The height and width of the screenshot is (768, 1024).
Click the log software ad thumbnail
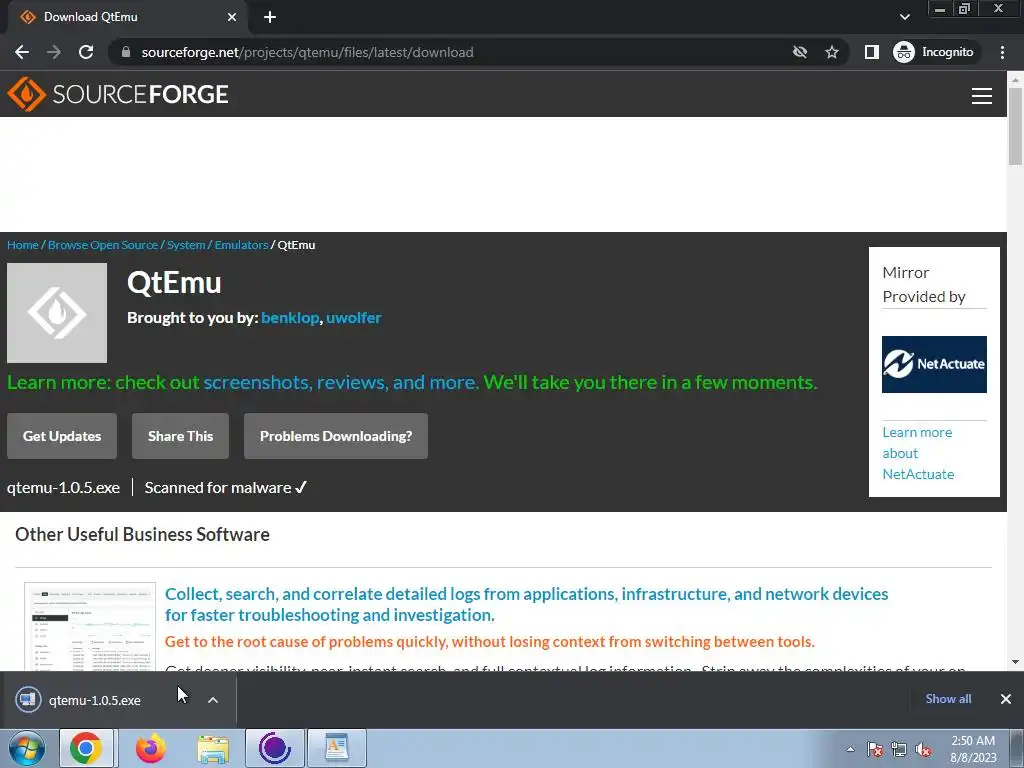tap(90, 627)
